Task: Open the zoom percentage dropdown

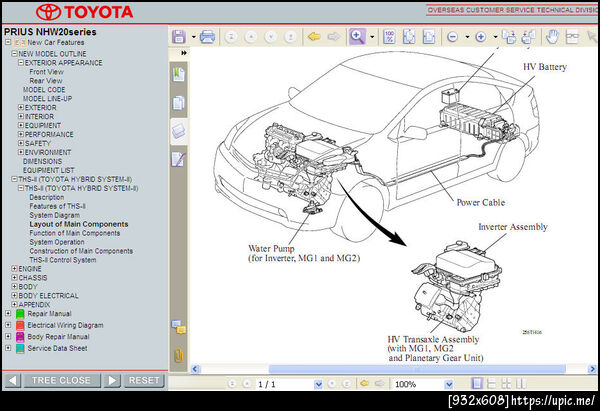Action: (x=448, y=384)
